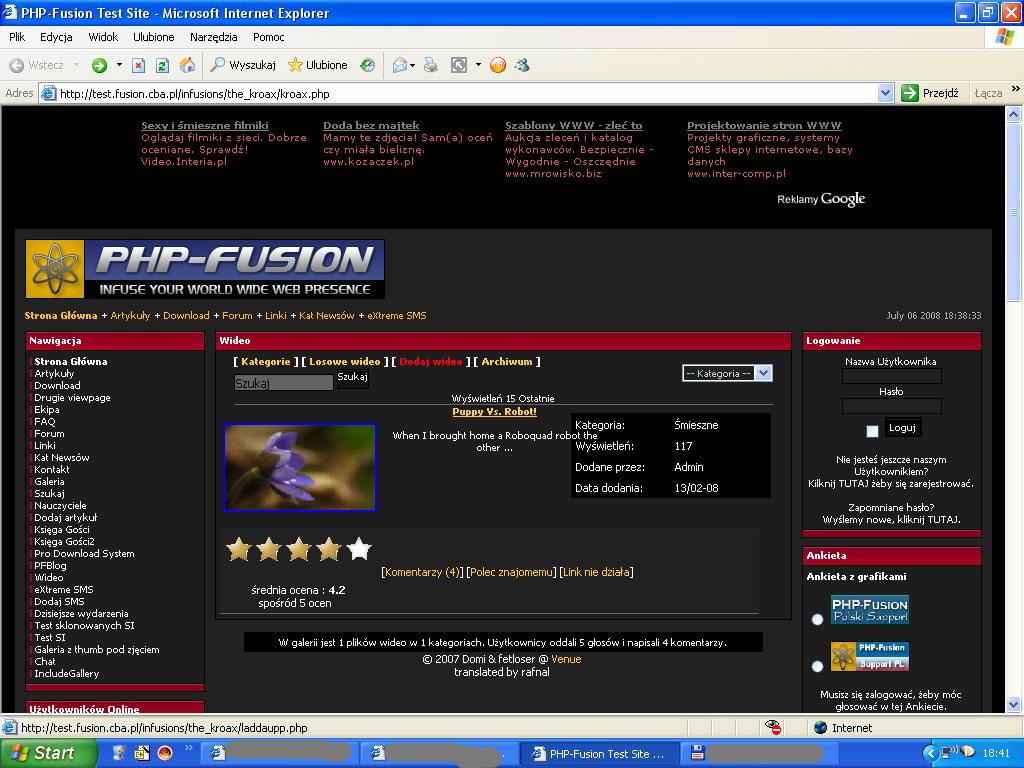
Task: Click the Archiwum link
Action: [507, 362]
